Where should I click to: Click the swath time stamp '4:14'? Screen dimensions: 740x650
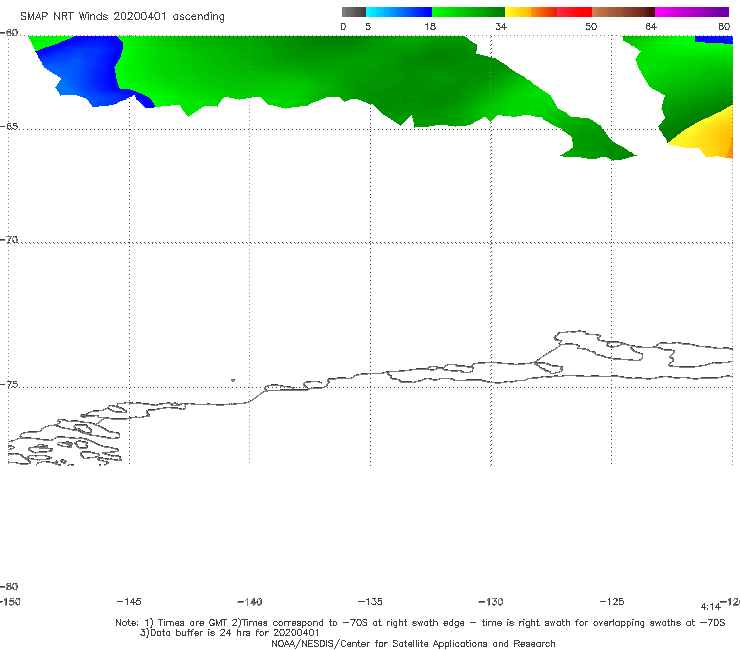710,607
